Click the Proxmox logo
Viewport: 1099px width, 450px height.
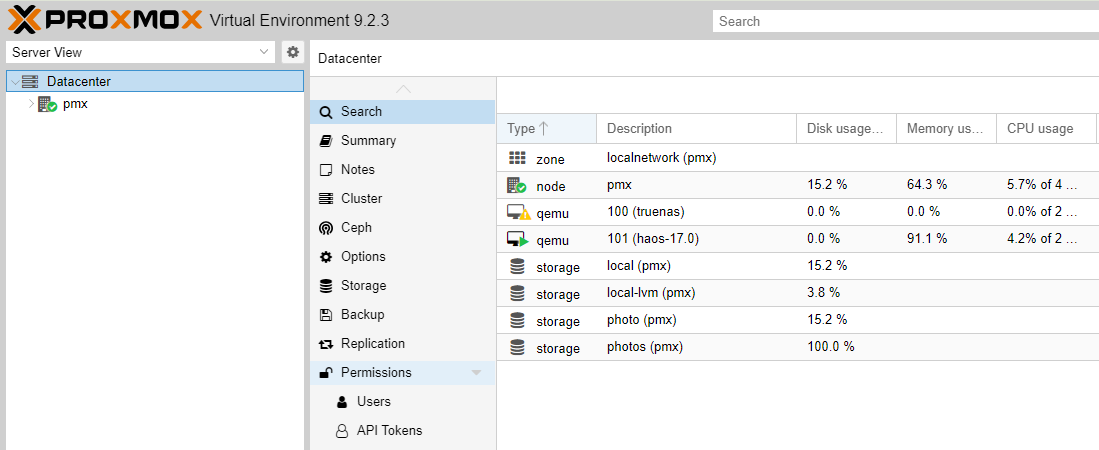[x=104, y=20]
